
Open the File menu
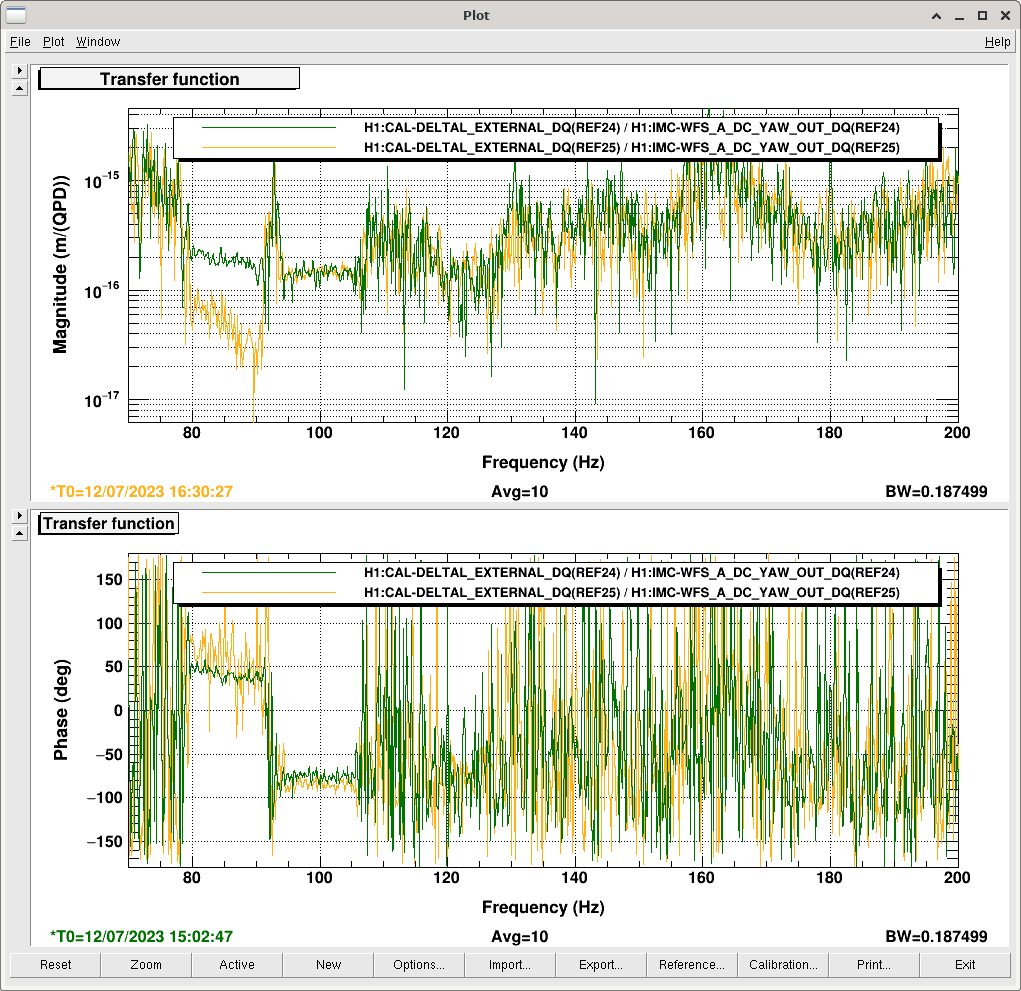coord(20,42)
